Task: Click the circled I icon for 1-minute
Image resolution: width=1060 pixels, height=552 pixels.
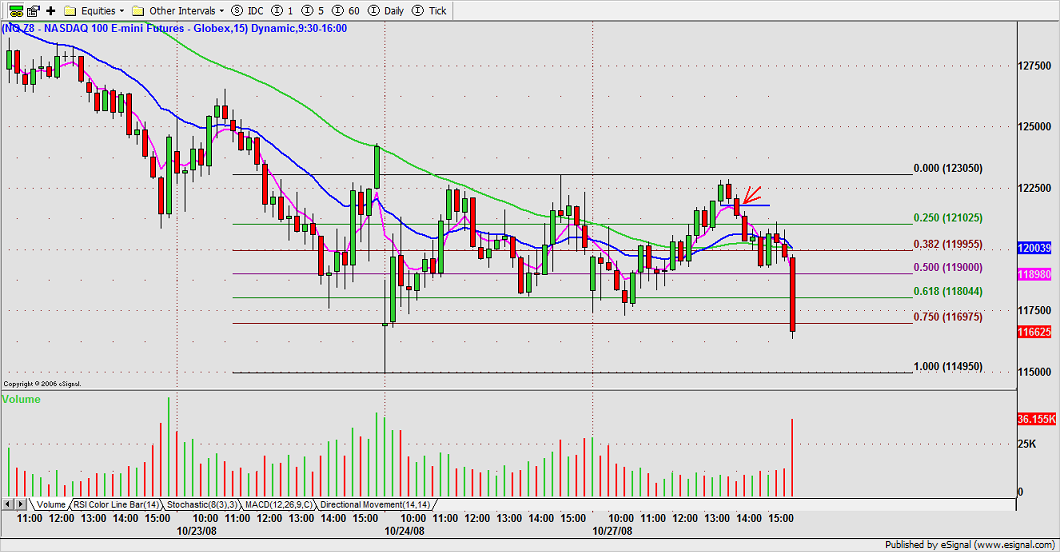Action: click(x=277, y=11)
